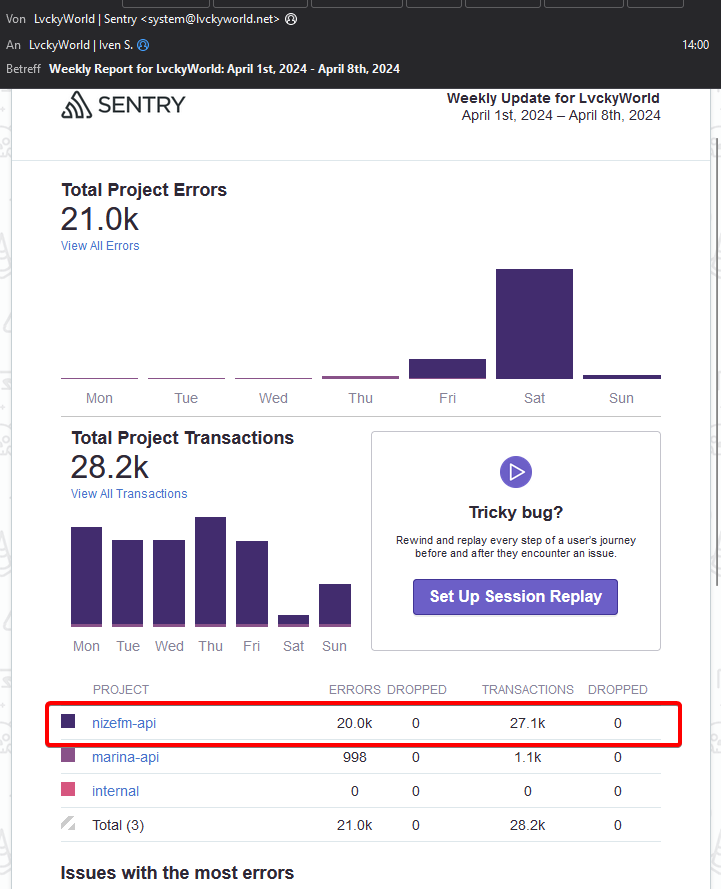The width and height of the screenshot is (721, 889).
Task: Click the nizefm-api dark purple color square
Action: [68, 721]
